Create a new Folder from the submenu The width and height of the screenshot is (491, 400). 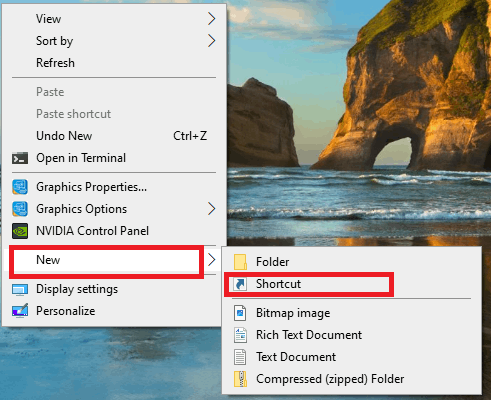(352, 262)
